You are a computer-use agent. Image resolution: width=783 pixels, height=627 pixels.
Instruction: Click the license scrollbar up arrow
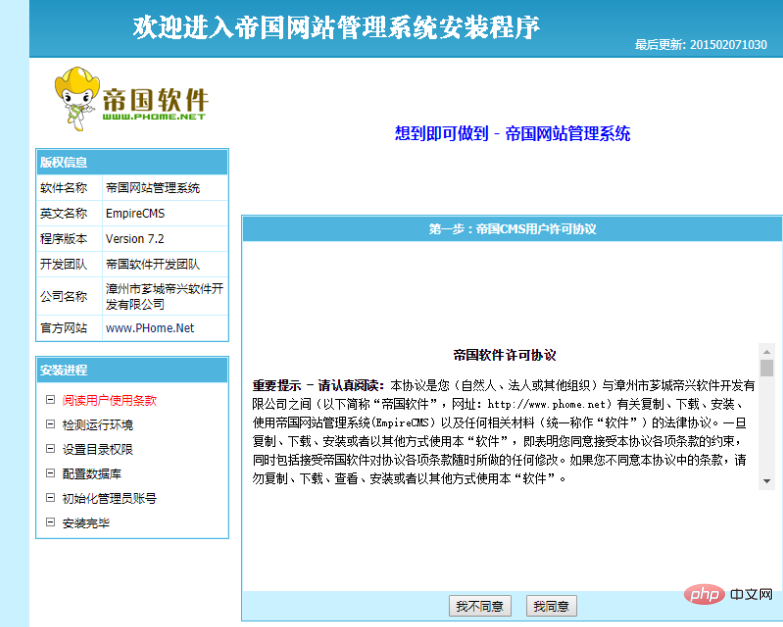pos(766,352)
